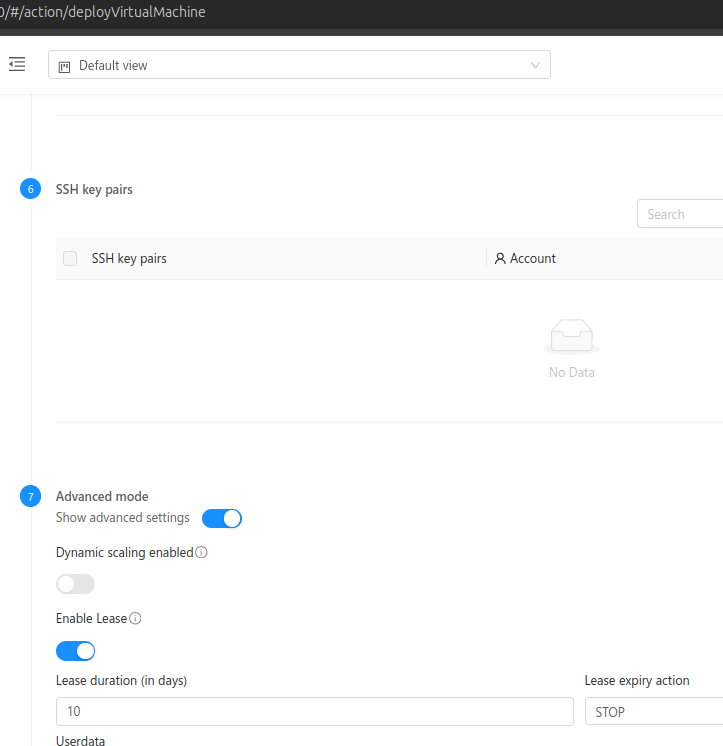Click the project icon inside Default view selector
Viewport: 723px width, 746px height.
tap(65, 66)
